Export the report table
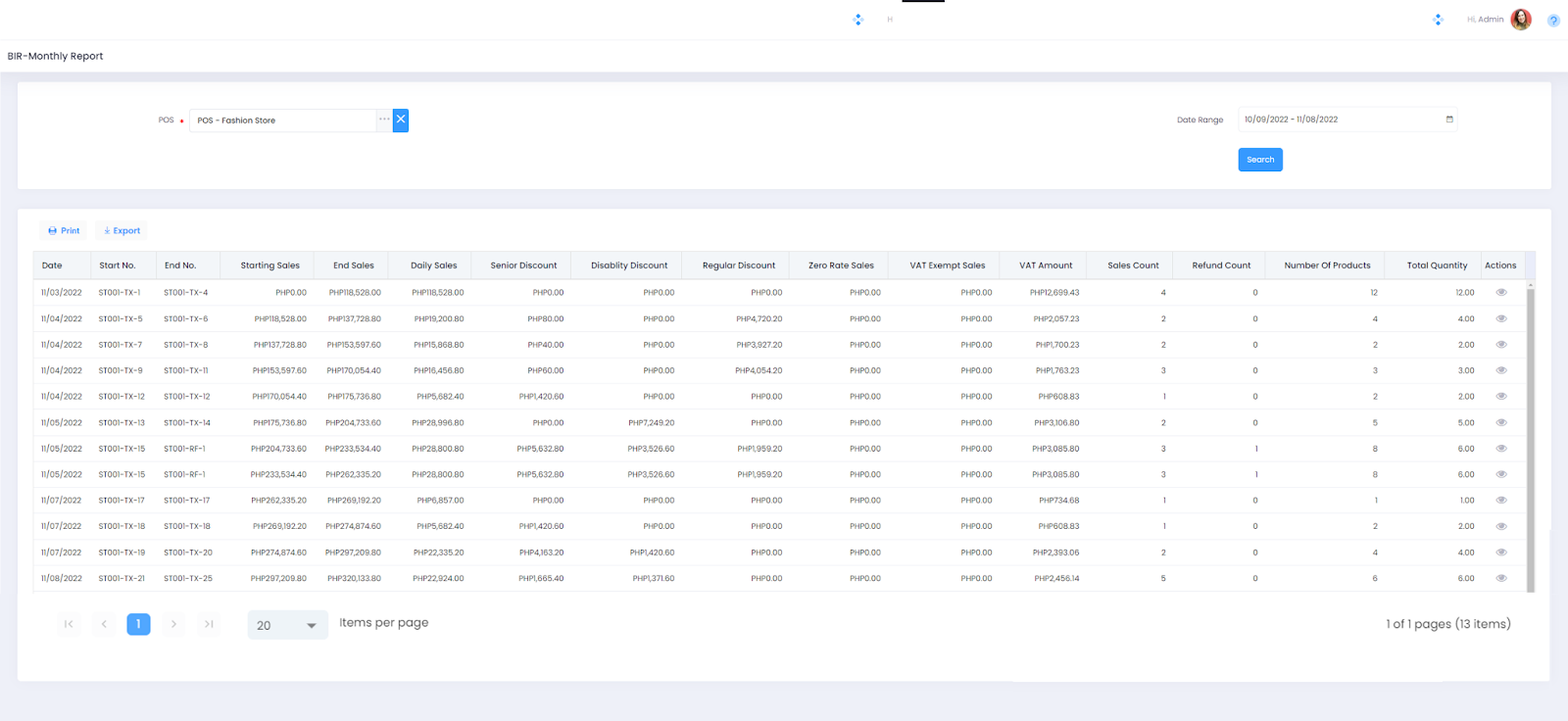This screenshot has width=1568, height=721. pyautogui.click(x=122, y=231)
